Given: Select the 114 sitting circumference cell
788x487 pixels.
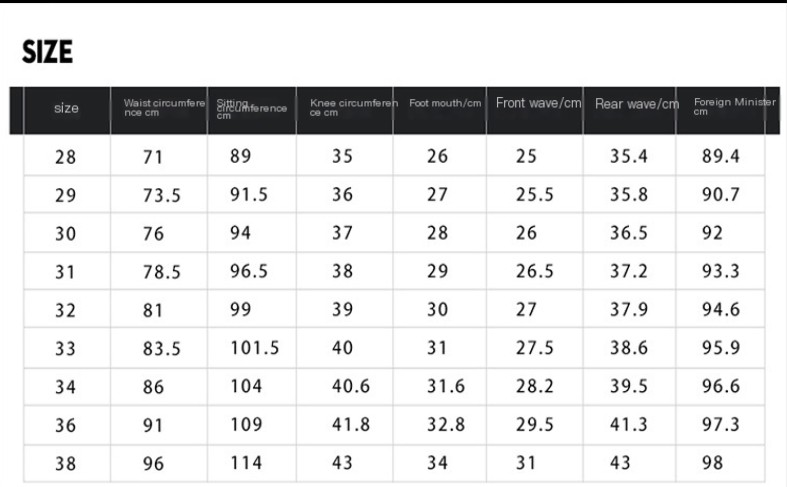Looking at the screenshot, I should pos(245,463).
